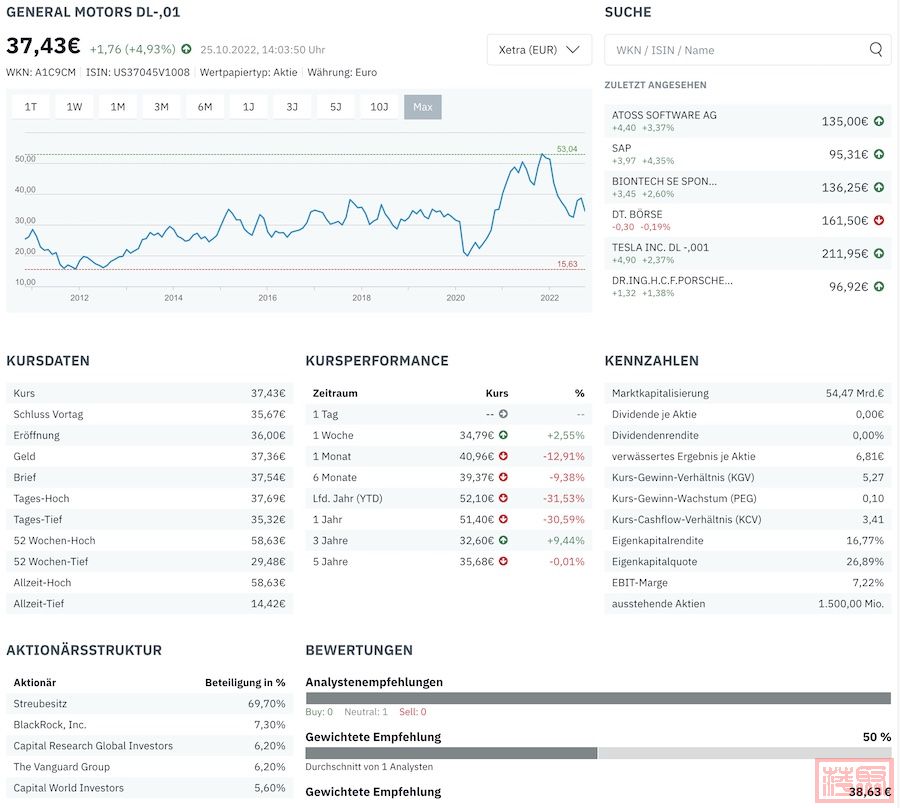Click the Analystenempfehlungen rating bar
900x808 pixels.
[x=598, y=698]
